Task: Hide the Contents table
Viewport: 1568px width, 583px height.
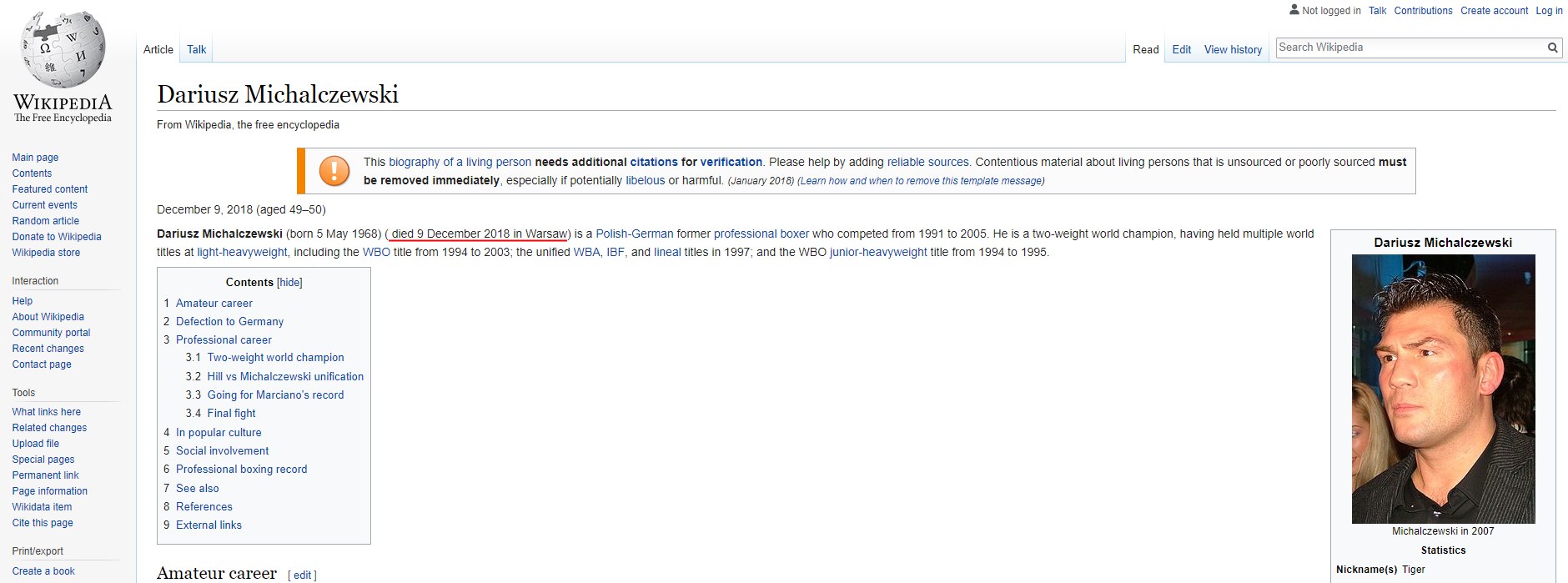Action: coord(289,283)
